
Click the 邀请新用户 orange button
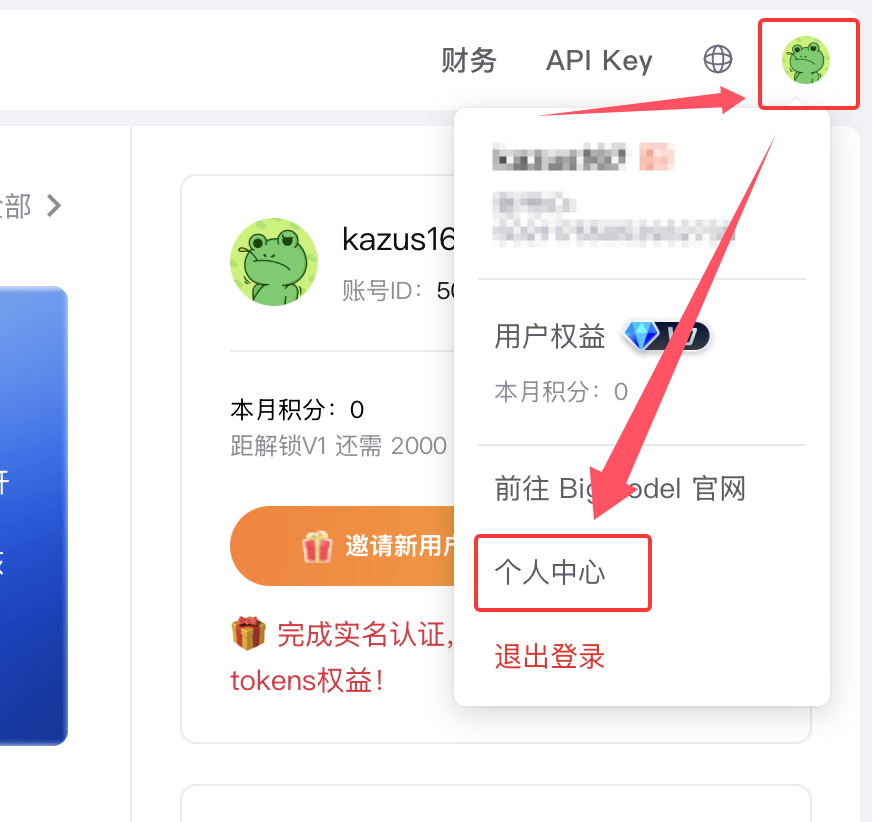click(343, 546)
